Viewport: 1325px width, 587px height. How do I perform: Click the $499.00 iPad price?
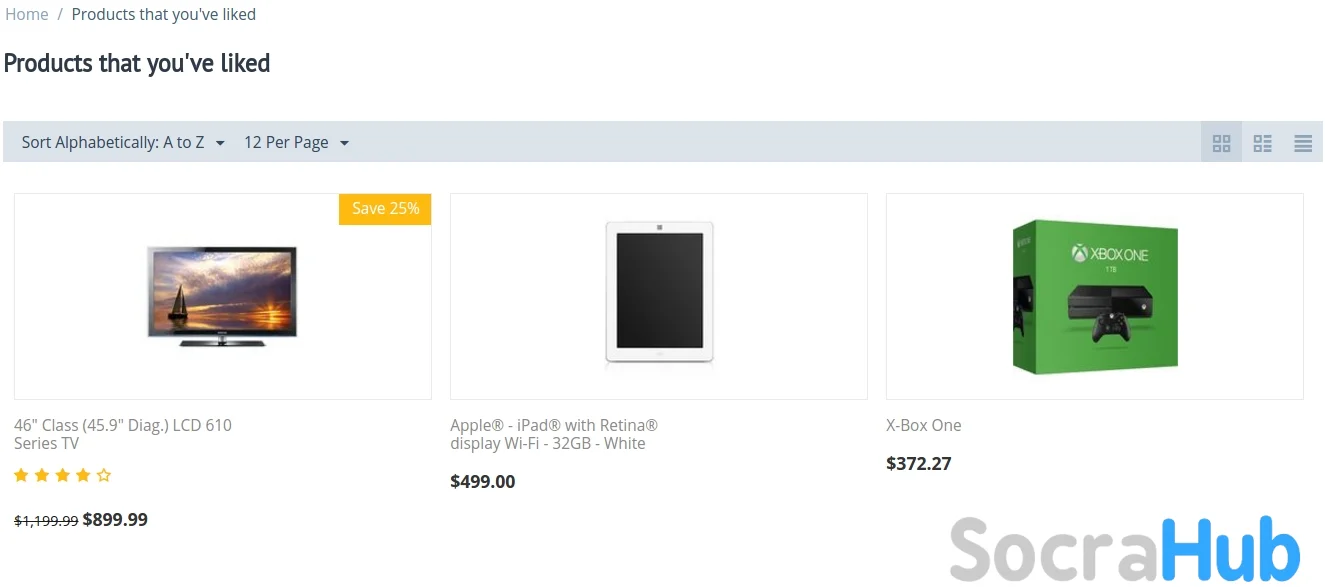(483, 482)
